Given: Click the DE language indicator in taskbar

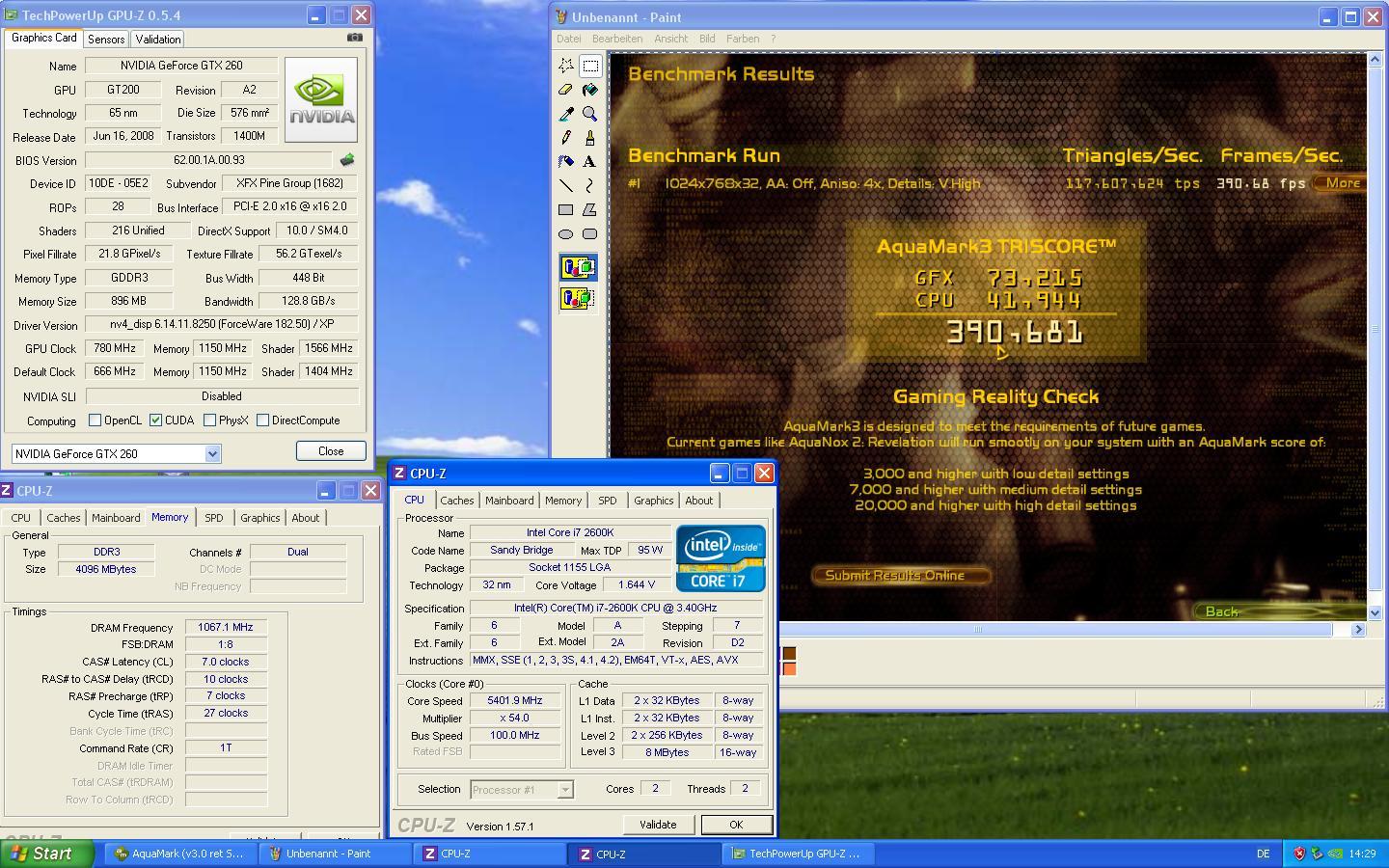Looking at the screenshot, I should [1264, 854].
